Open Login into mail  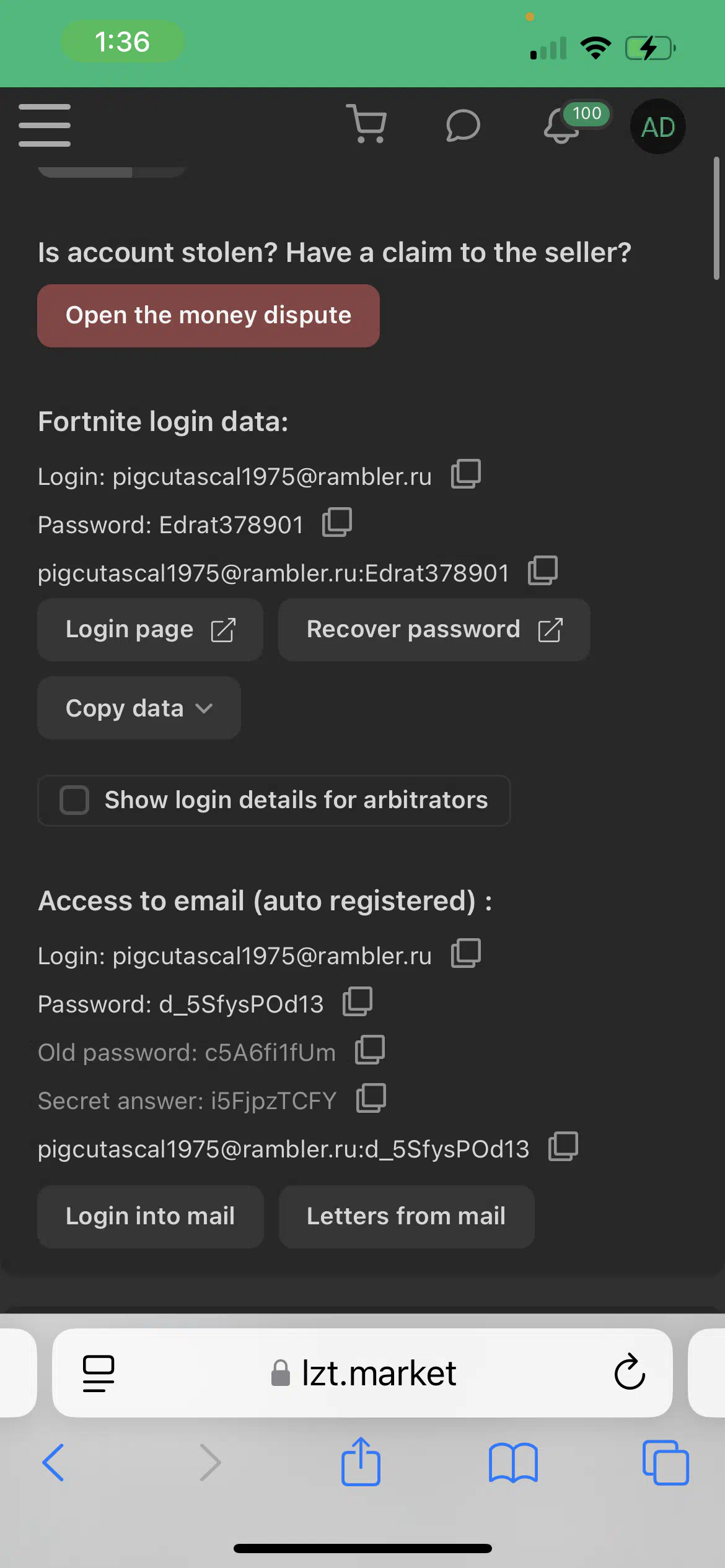(x=151, y=1217)
